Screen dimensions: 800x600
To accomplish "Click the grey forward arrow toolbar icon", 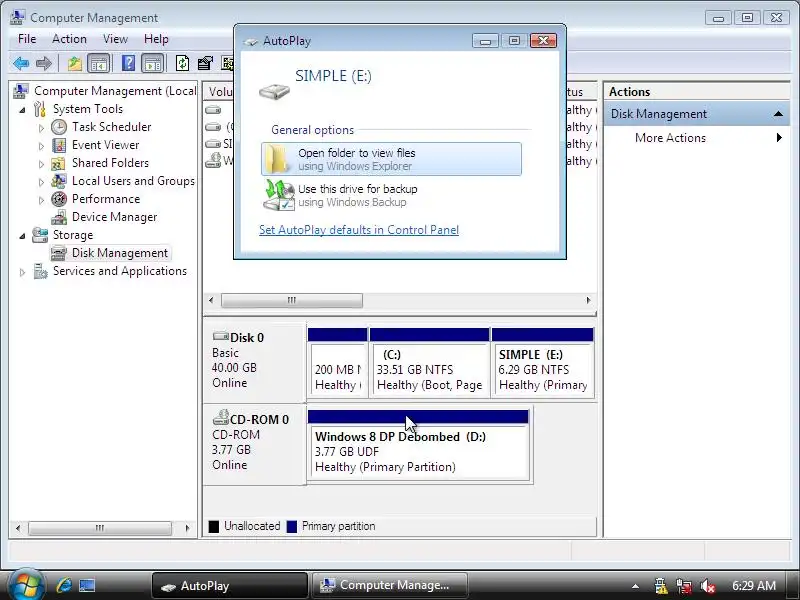I will tap(44, 63).
